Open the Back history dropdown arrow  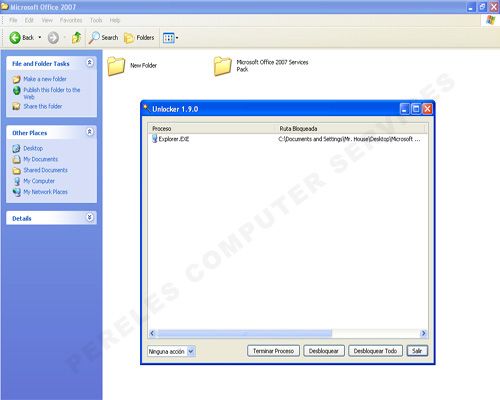[x=40, y=37]
